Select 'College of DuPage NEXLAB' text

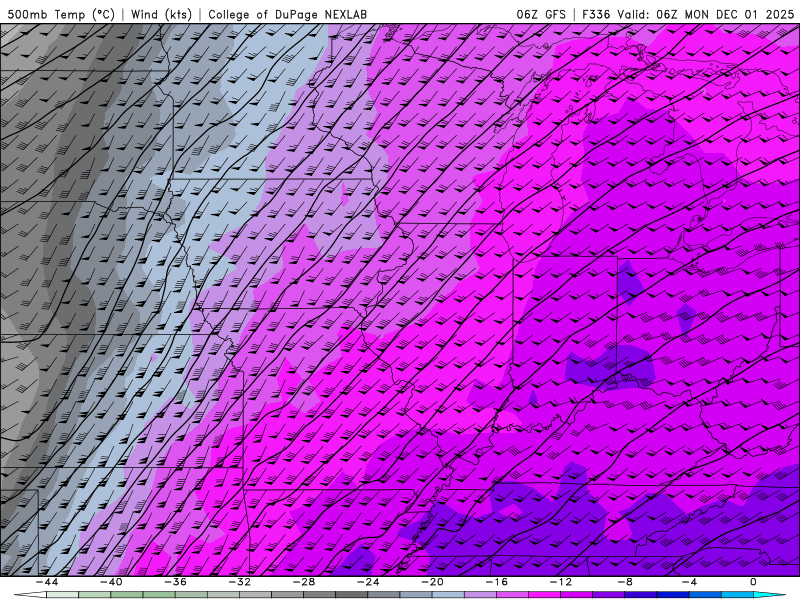pyautogui.click(x=287, y=14)
